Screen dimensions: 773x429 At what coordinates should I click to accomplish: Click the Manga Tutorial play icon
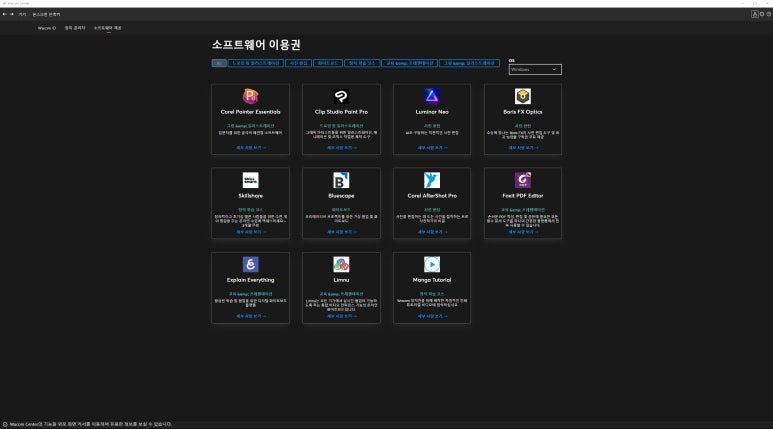pos(432,264)
